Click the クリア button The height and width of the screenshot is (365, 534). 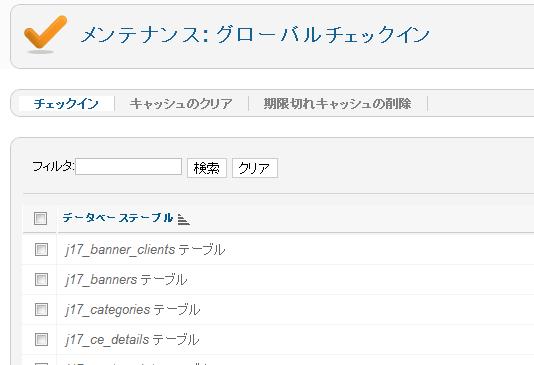(x=255, y=168)
